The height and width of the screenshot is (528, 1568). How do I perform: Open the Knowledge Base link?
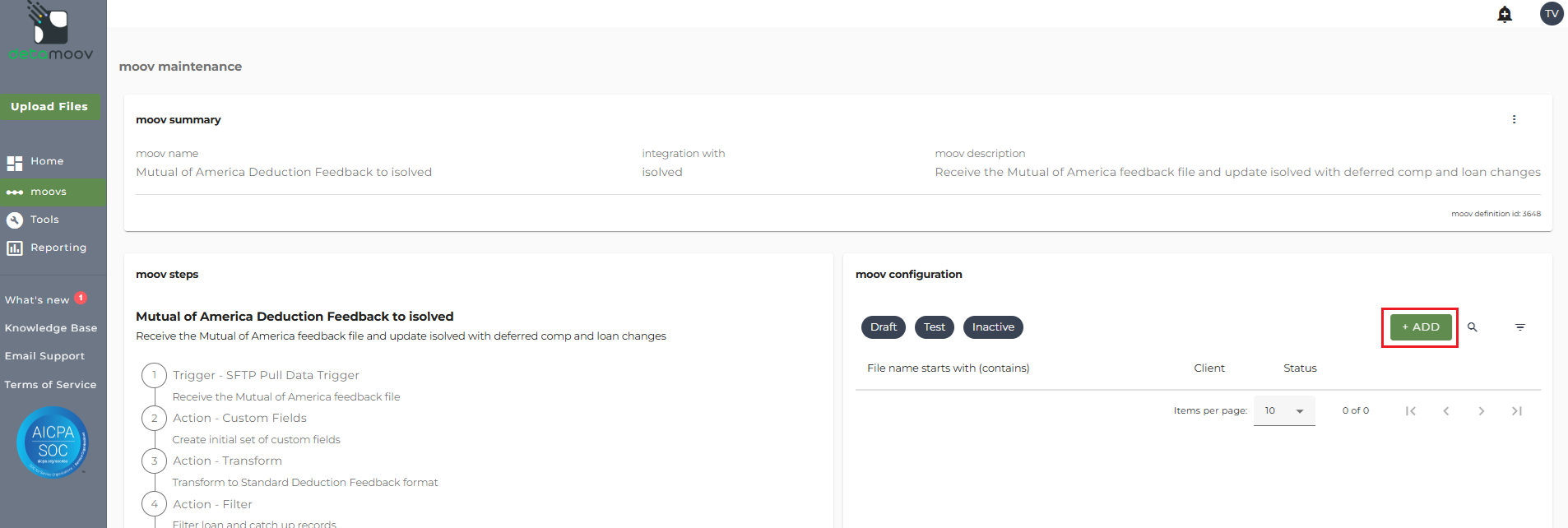pos(51,328)
